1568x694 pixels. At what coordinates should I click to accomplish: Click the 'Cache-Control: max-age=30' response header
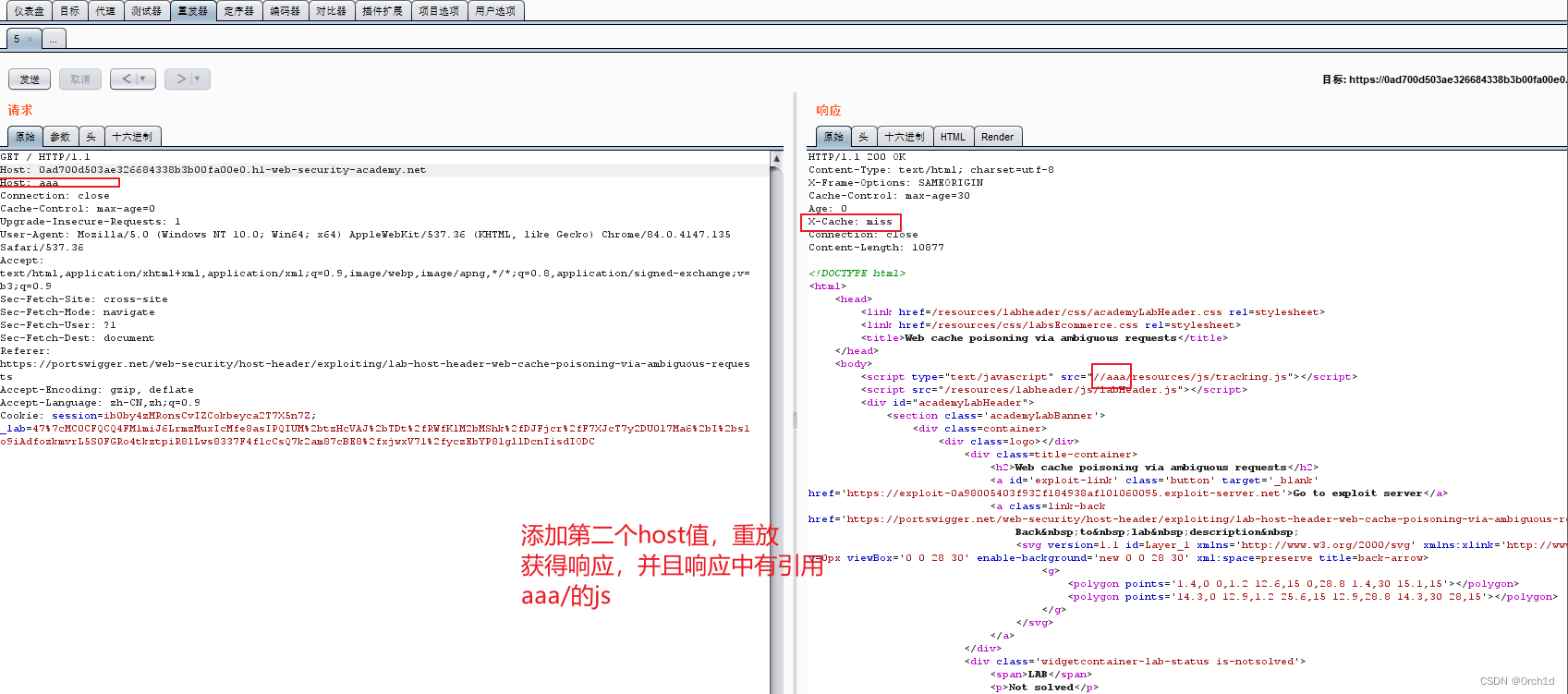(x=890, y=196)
